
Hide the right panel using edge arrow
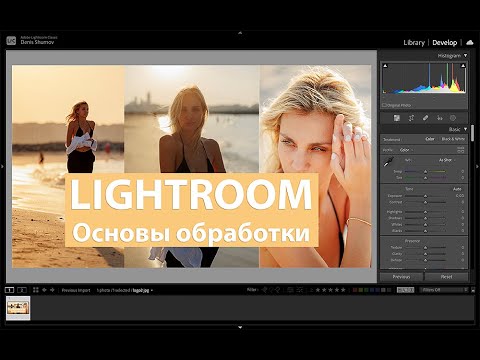click(478, 166)
